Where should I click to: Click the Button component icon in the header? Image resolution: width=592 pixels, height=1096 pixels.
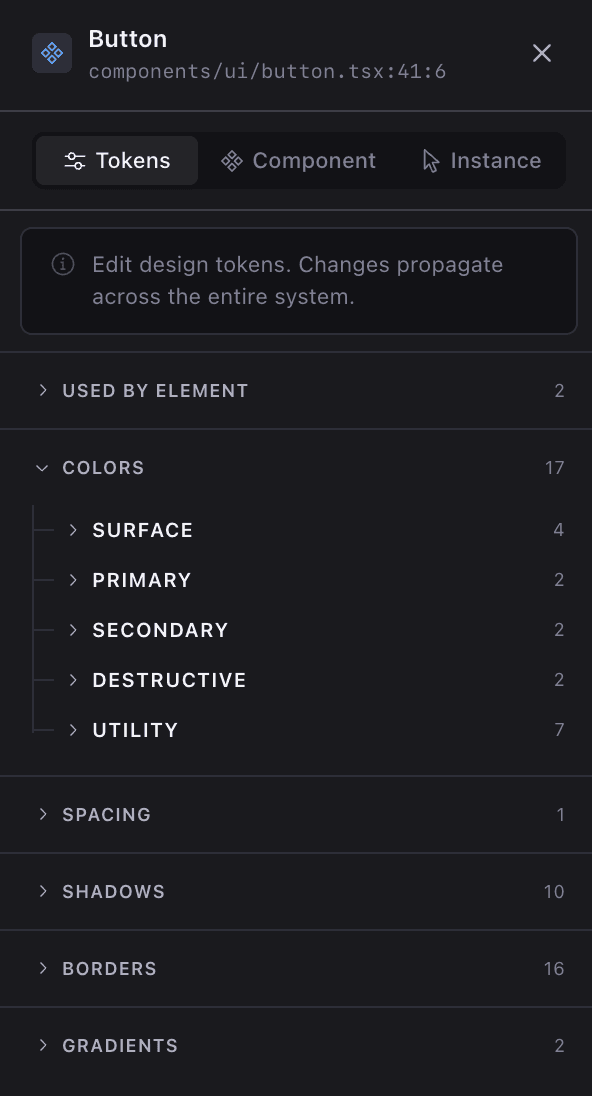point(52,53)
